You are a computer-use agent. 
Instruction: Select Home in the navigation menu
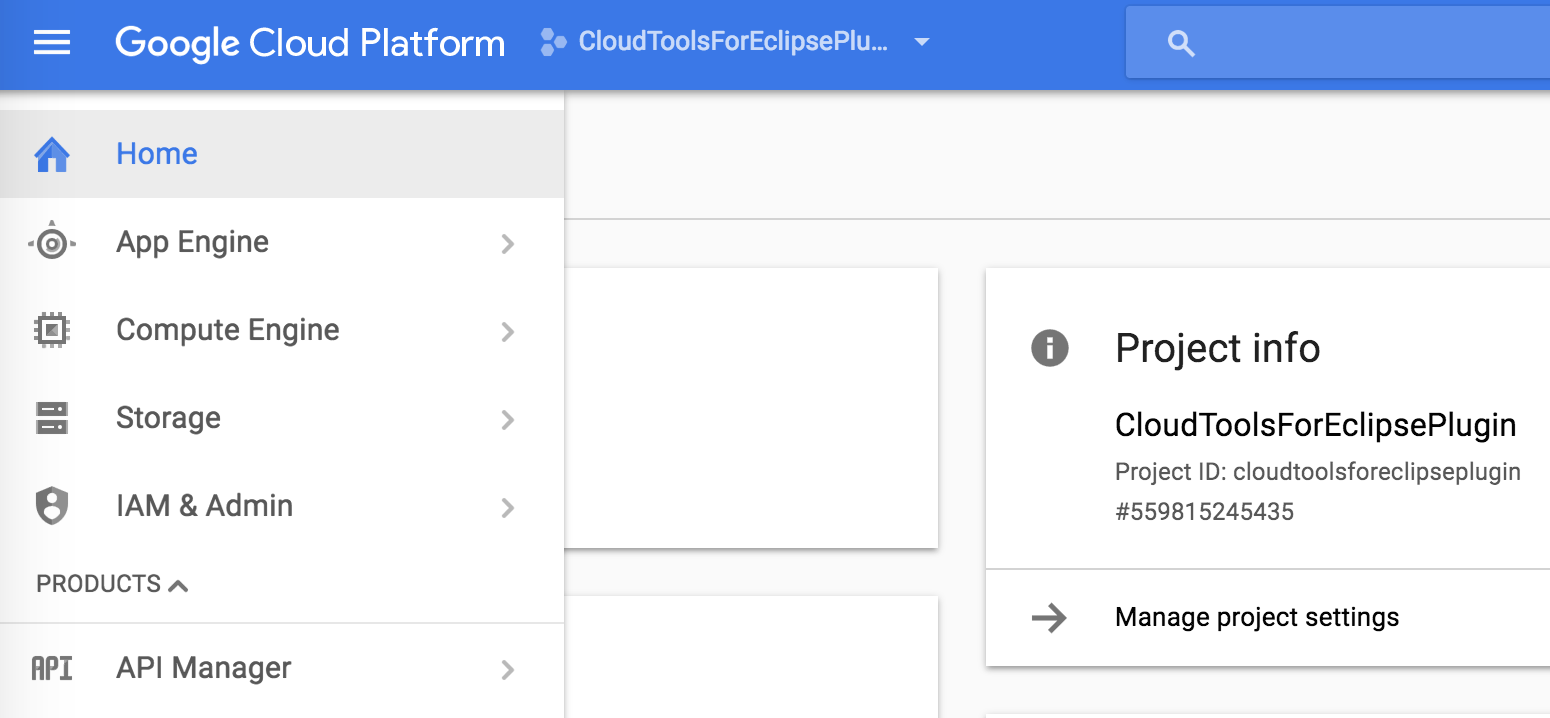(157, 154)
